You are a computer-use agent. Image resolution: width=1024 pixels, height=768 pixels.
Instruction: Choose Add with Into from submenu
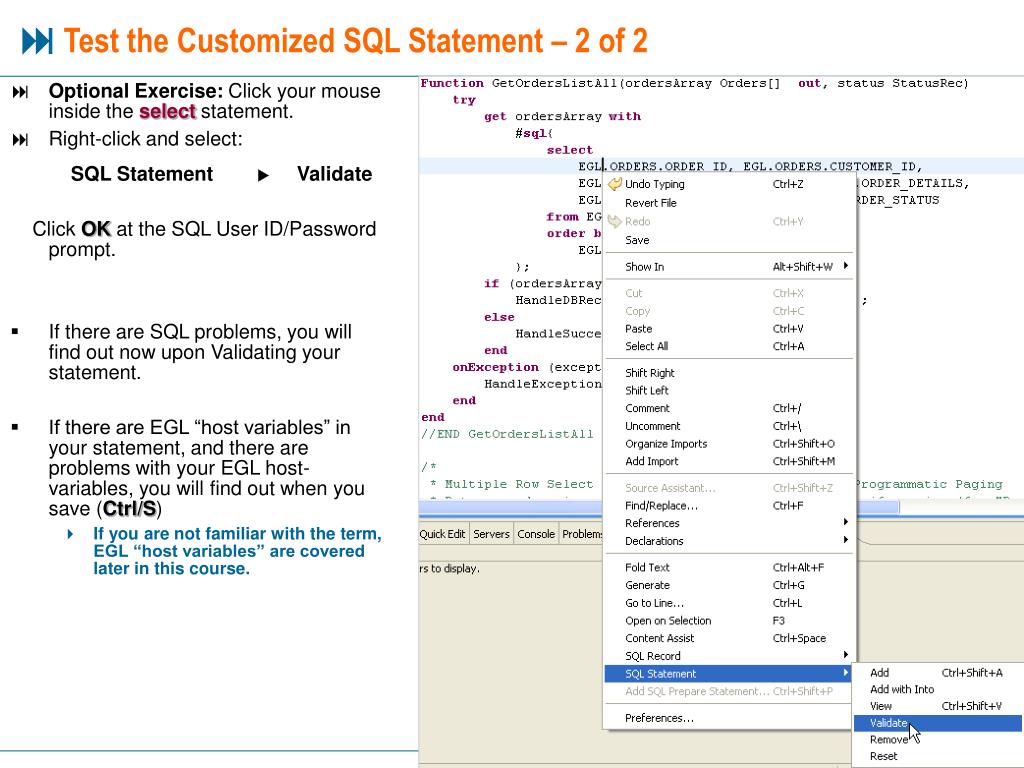[901, 689]
